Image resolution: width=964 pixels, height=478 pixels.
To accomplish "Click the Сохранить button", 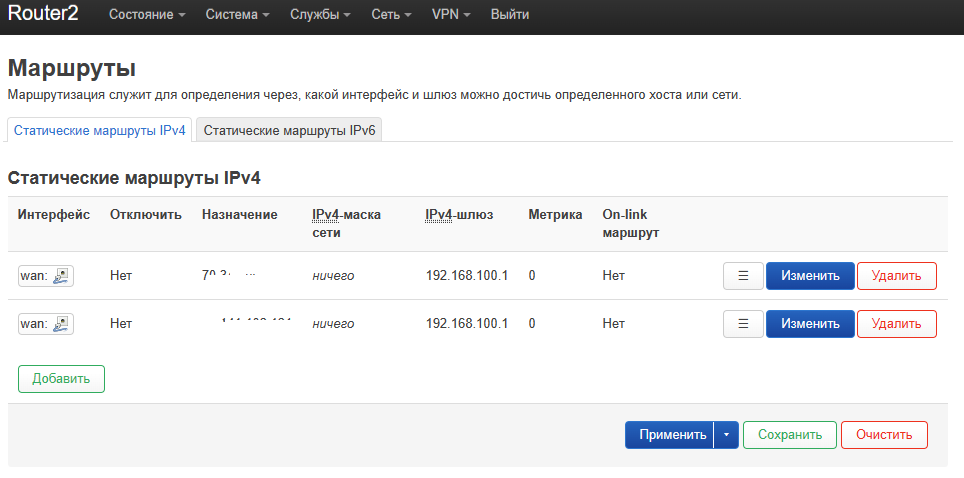I will pyautogui.click(x=789, y=435).
